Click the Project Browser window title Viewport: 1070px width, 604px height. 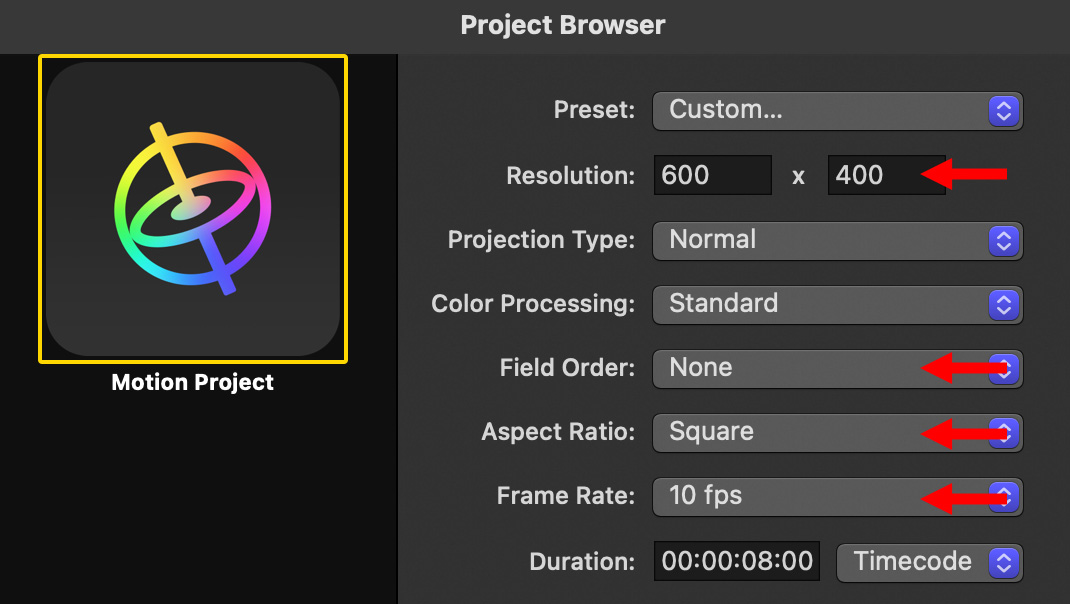tap(562, 25)
